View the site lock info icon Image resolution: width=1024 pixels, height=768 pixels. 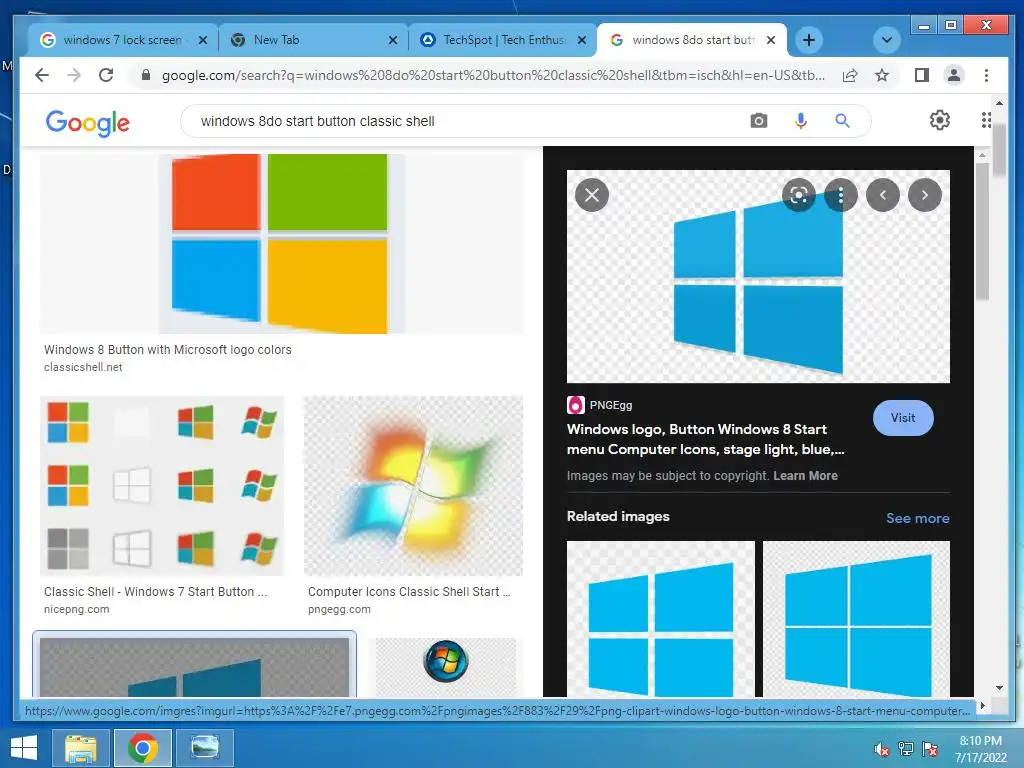point(146,75)
